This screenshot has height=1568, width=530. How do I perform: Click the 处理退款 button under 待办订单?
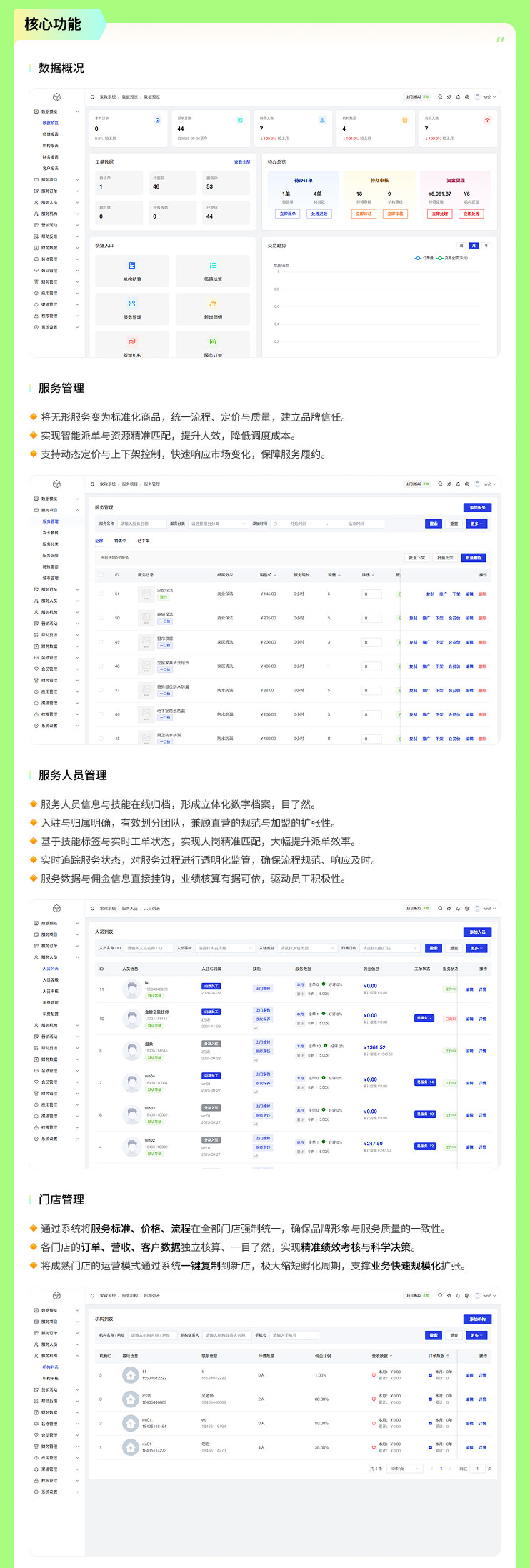[319, 214]
